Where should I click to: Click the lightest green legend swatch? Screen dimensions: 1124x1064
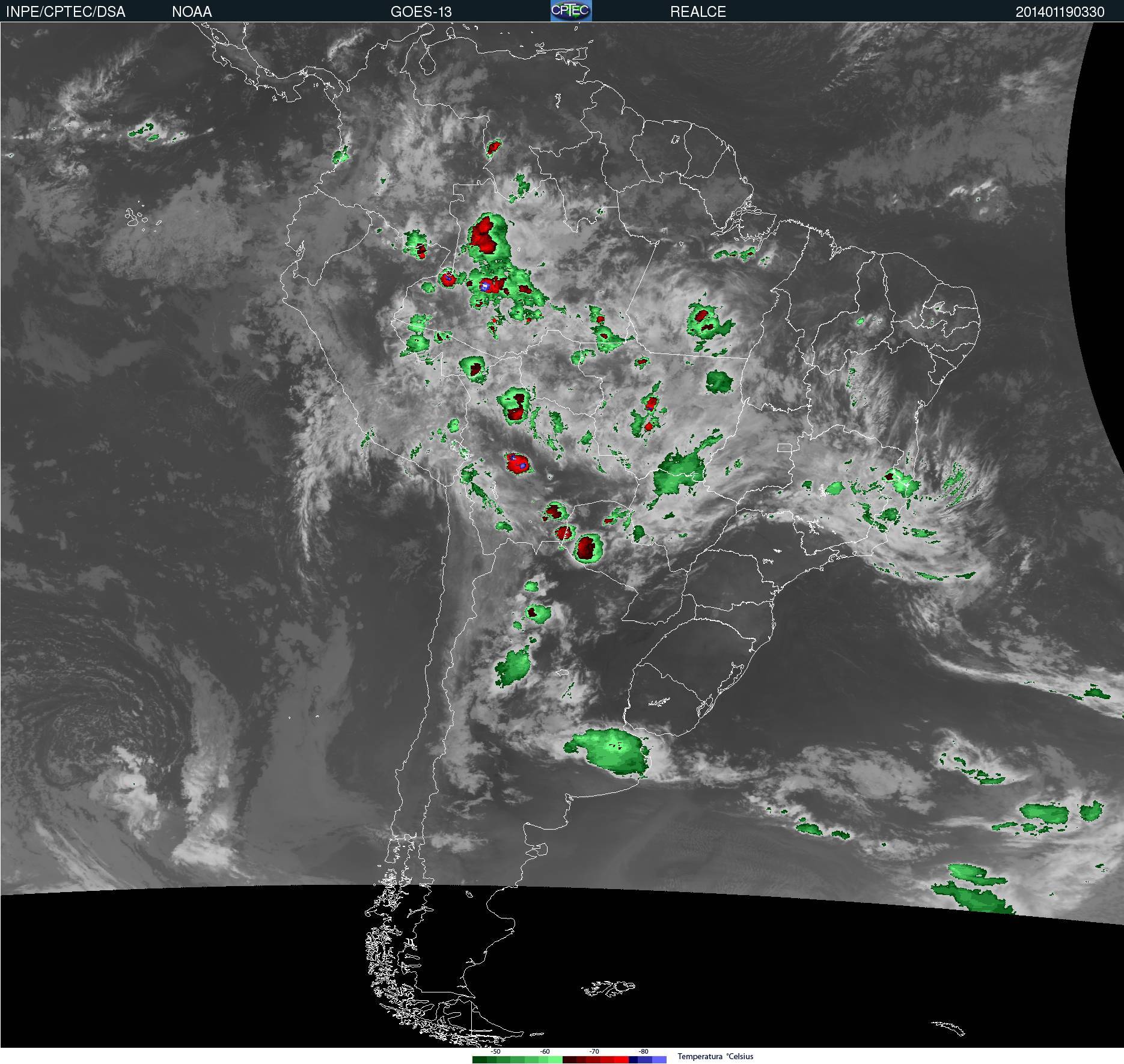[x=555, y=1060]
